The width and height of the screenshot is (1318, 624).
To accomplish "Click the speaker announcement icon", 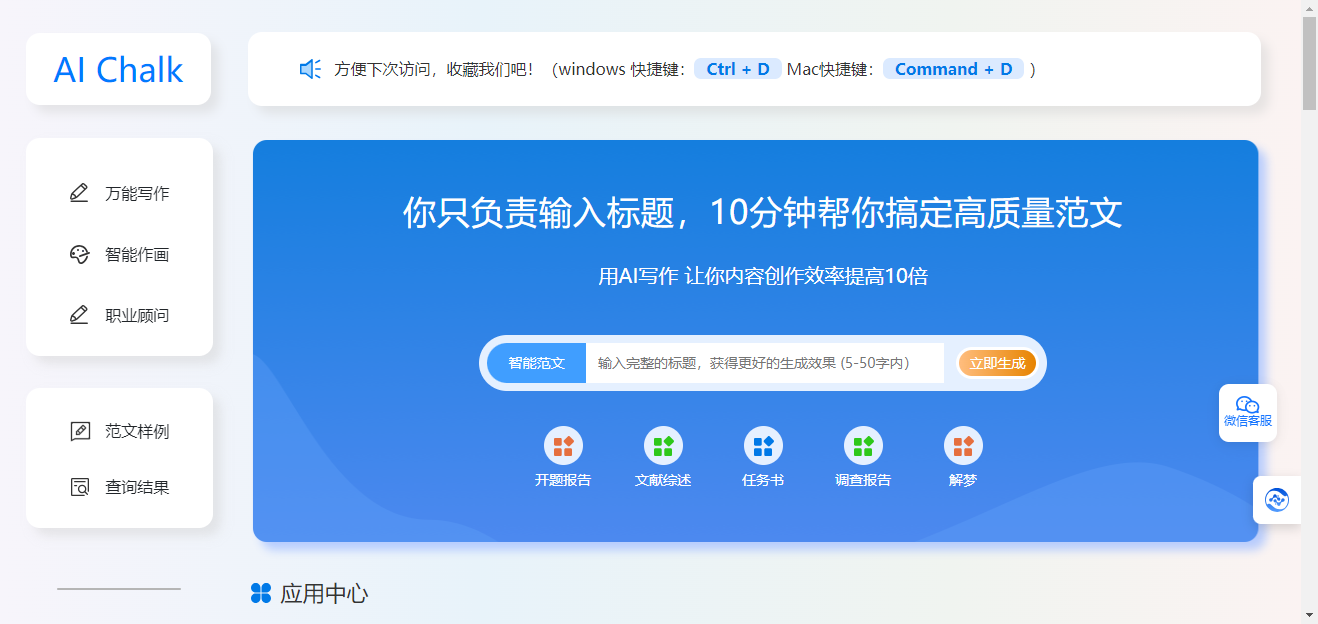I will tap(310, 69).
